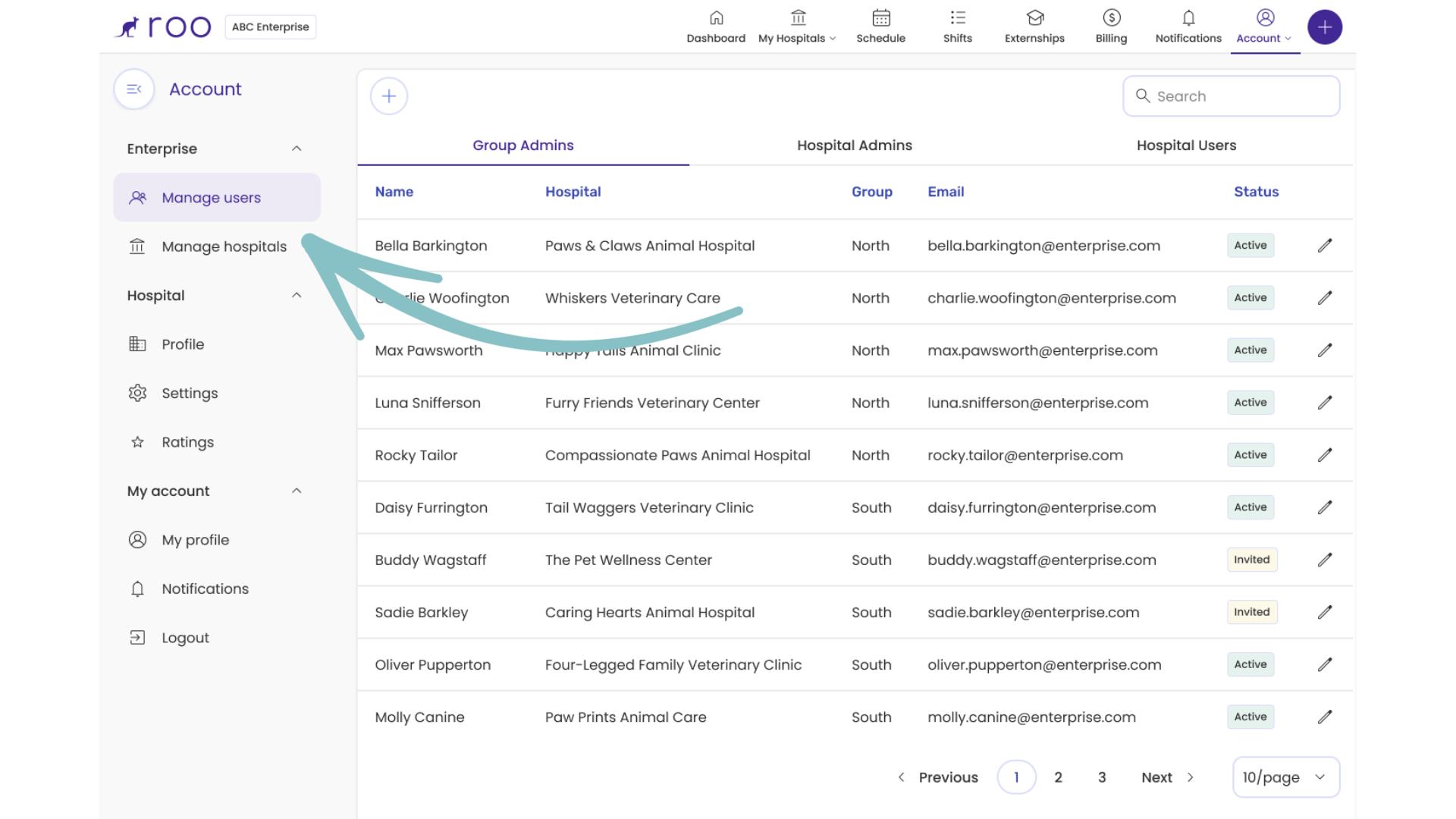
Task: Click Tail Waggers Veterinary Clinic cell
Action: 649,508
